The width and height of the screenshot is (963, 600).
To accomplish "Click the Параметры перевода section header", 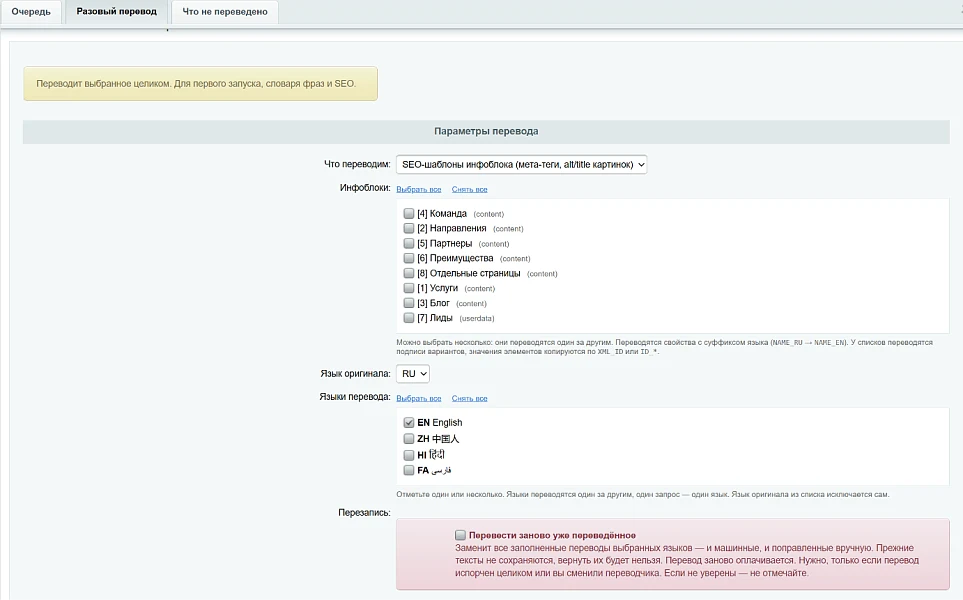I will click(486, 131).
